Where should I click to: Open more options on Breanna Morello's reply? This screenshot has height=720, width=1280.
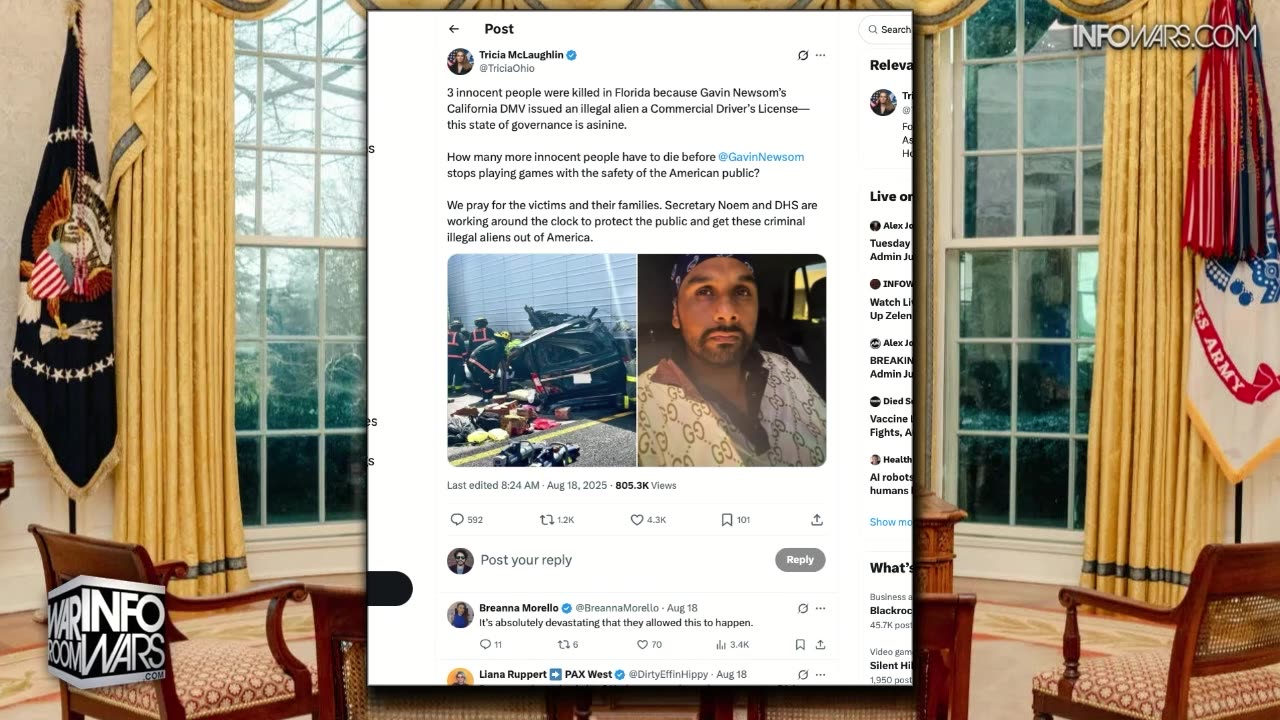820,608
